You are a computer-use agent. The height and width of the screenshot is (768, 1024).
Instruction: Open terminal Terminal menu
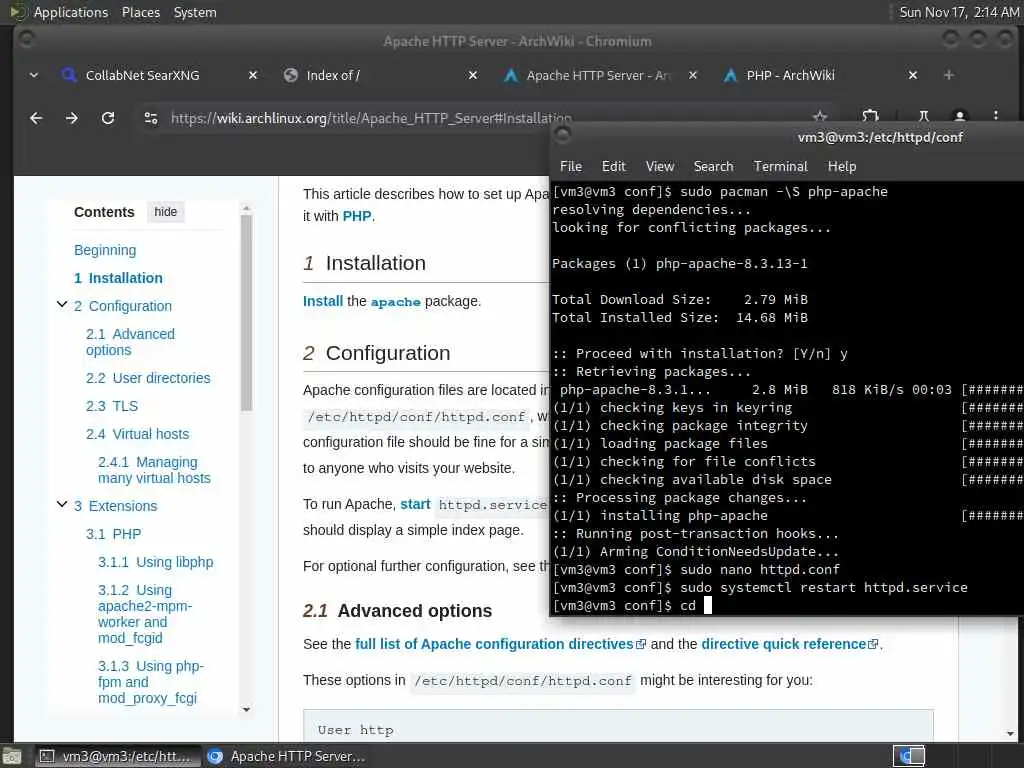pos(780,167)
